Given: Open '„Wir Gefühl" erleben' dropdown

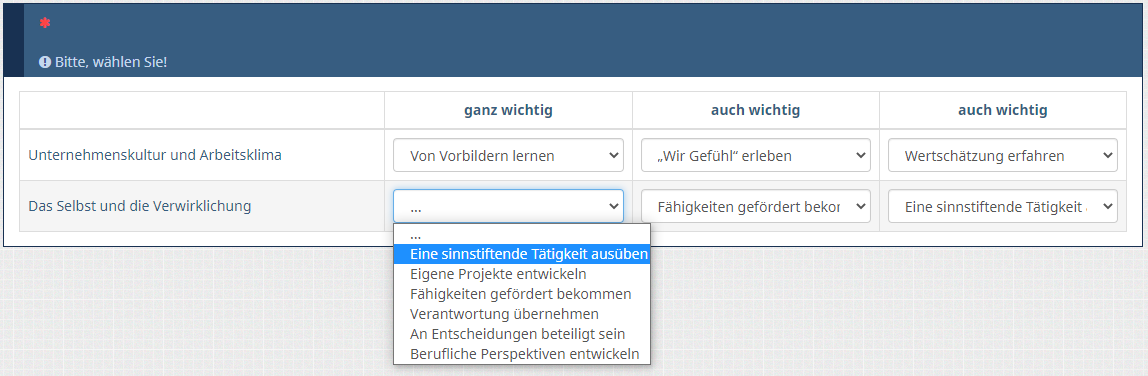Looking at the screenshot, I should pyautogui.click(x=756, y=155).
